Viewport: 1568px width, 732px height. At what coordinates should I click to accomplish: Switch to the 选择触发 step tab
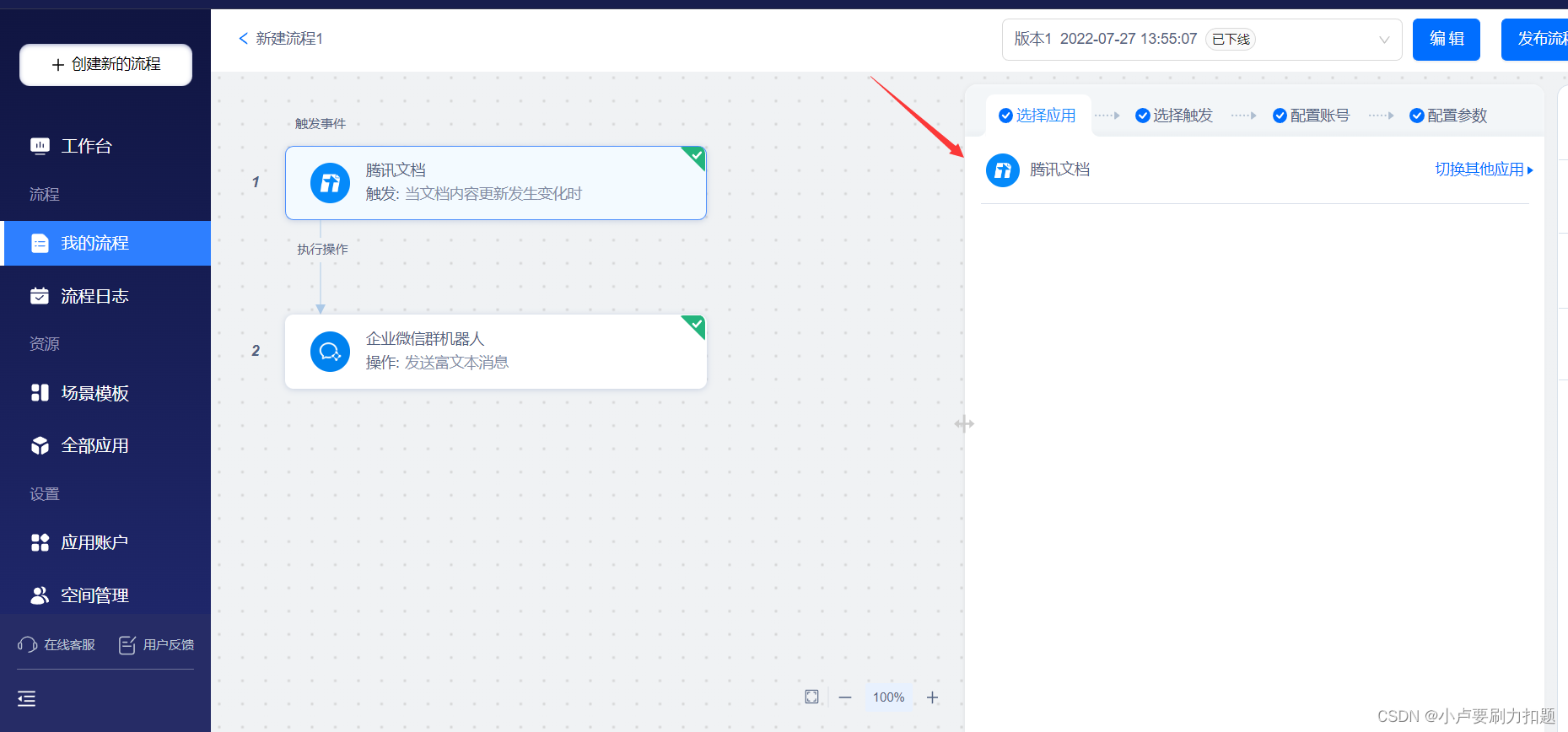pyautogui.click(x=1174, y=116)
